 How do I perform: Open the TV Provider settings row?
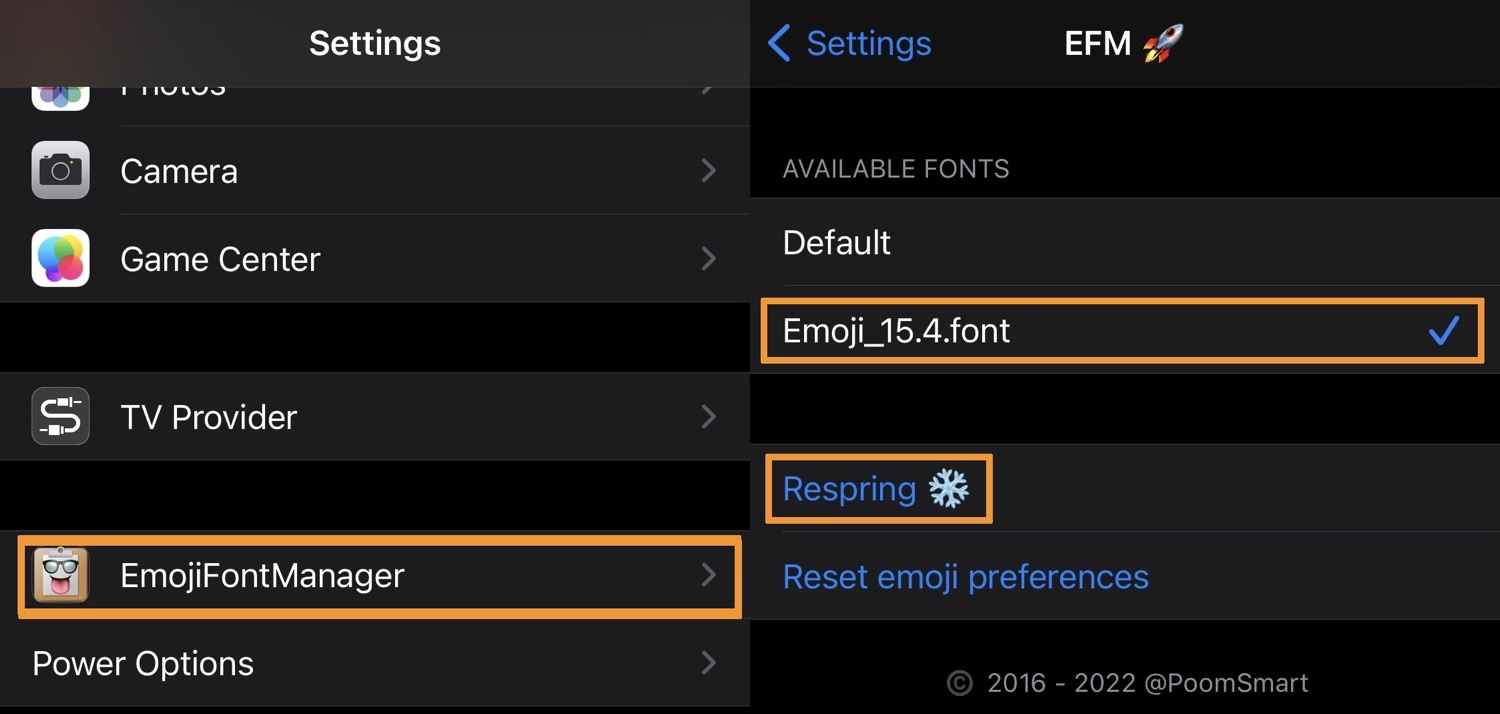pos(375,416)
